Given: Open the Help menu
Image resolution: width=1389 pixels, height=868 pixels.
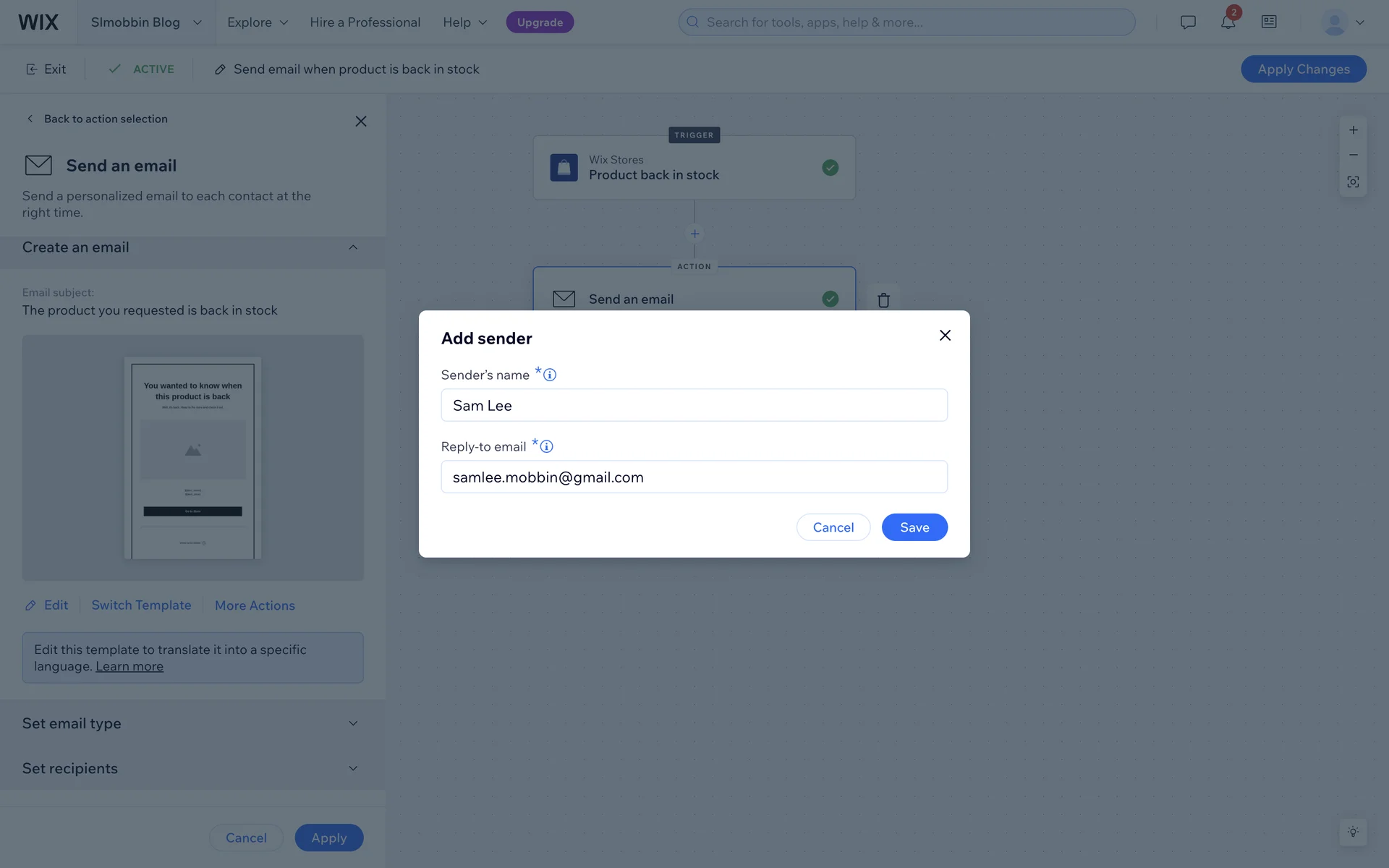Looking at the screenshot, I should click(x=464, y=22).
